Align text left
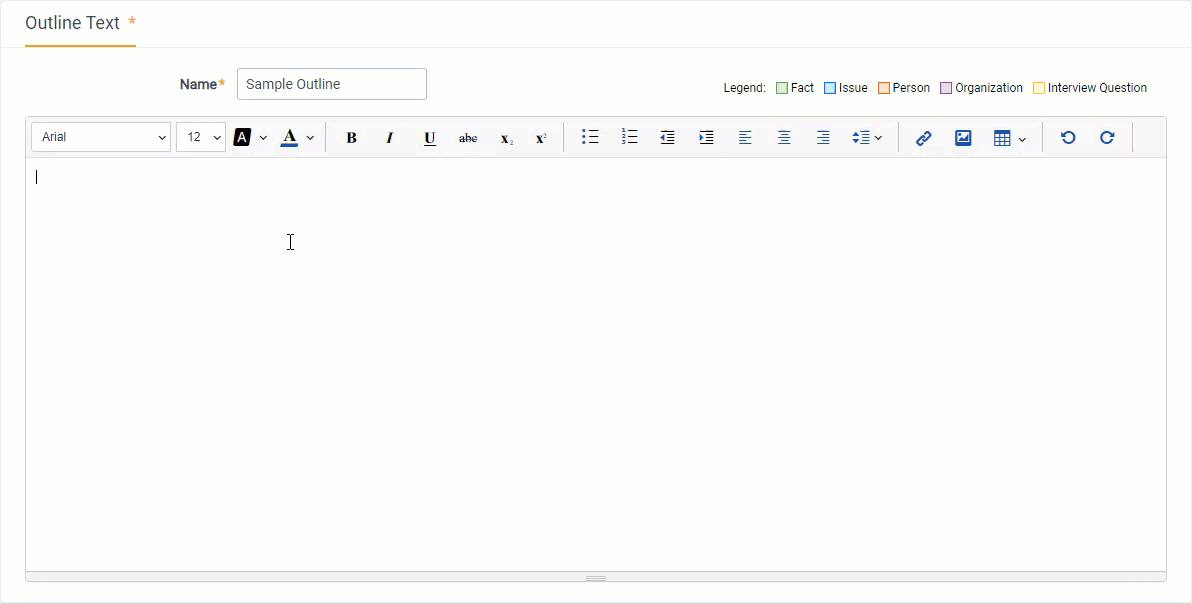 point(745,138)
